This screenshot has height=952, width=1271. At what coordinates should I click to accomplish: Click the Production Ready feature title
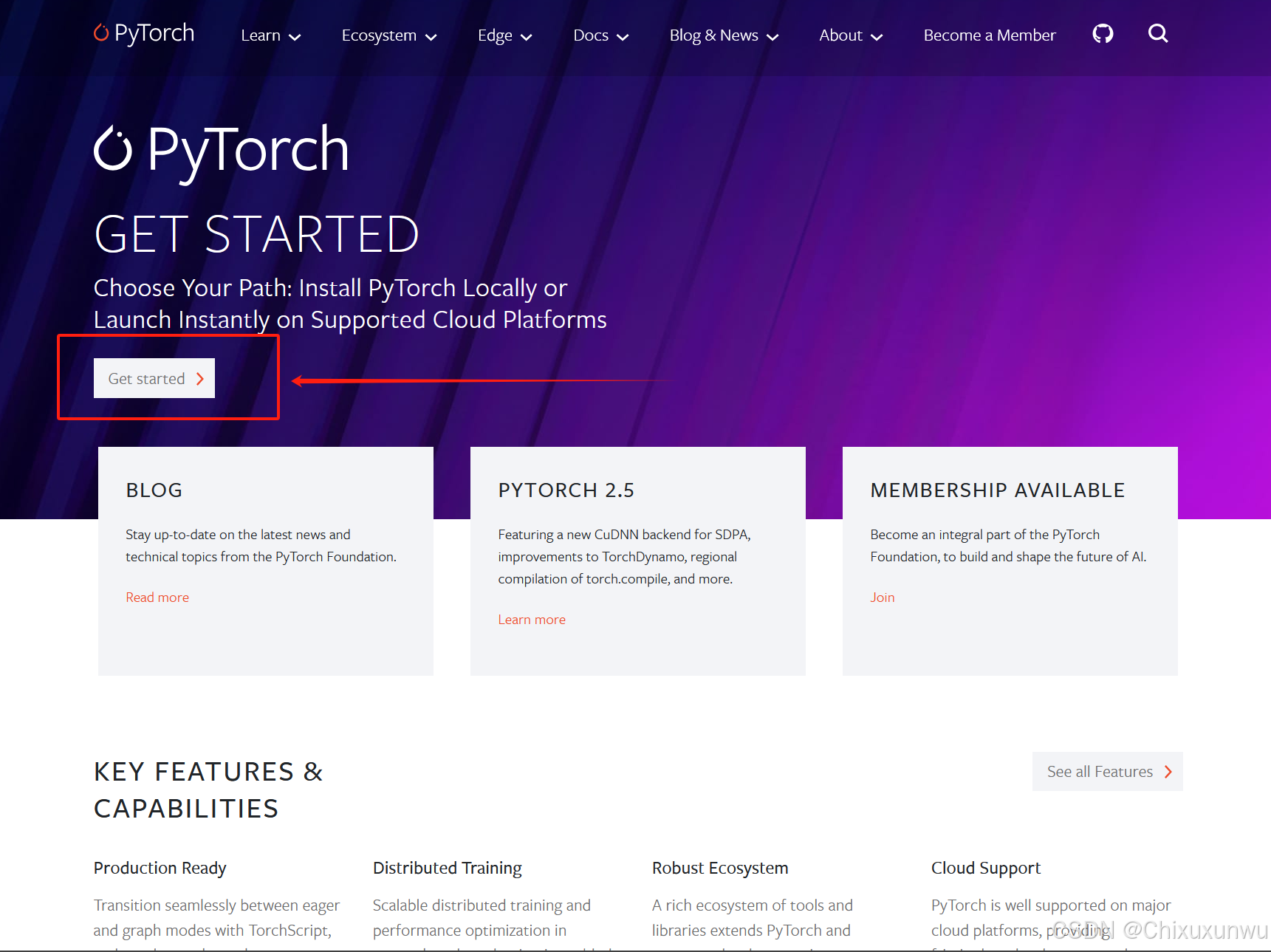click(160, 868)
